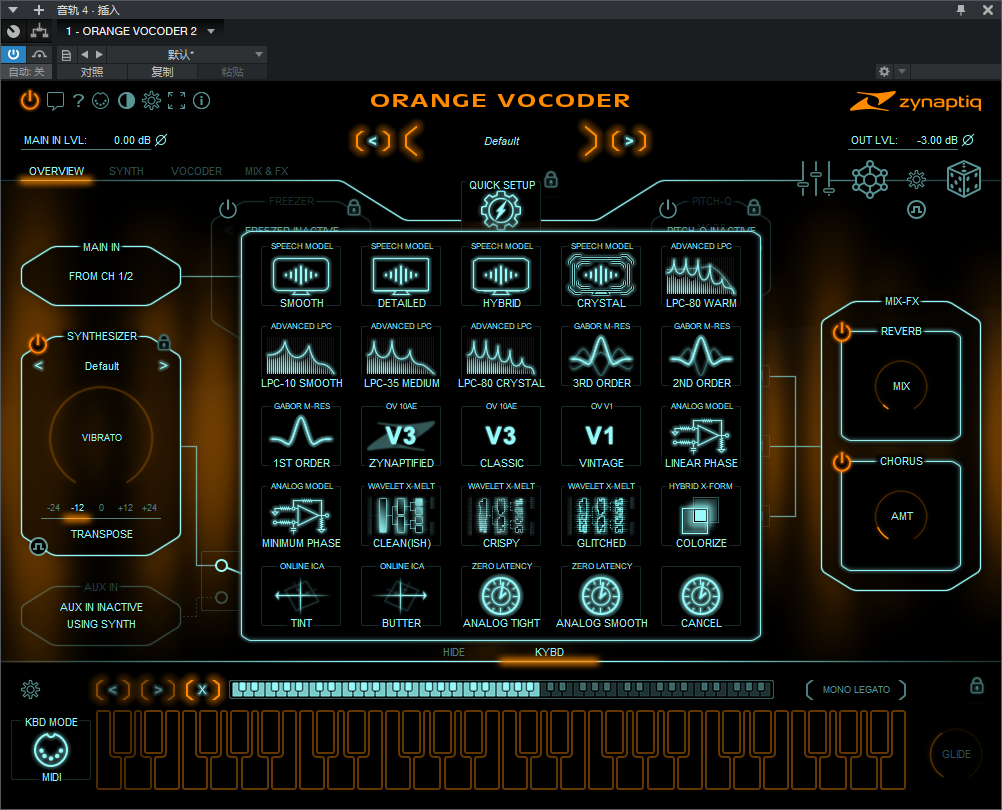Toggle the REVERB power button
The width and height of the screenshot is (1002, 810).
click(842, 331)
